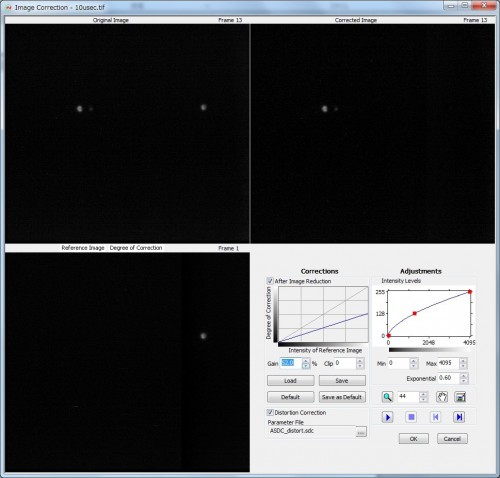Select the middle red point on intensity curve
The image size is (500, 478).
point(415,313)
